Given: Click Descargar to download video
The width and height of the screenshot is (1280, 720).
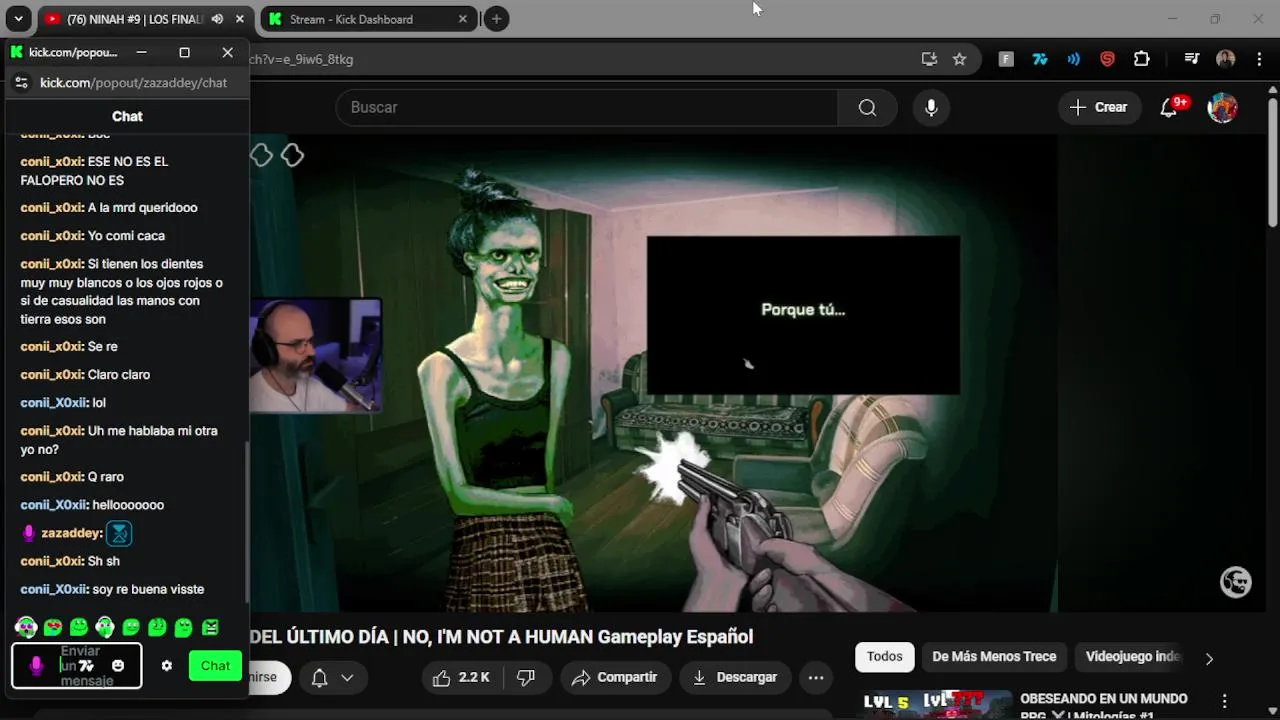Looking at the screenshot, I should (x=734, y=677).
